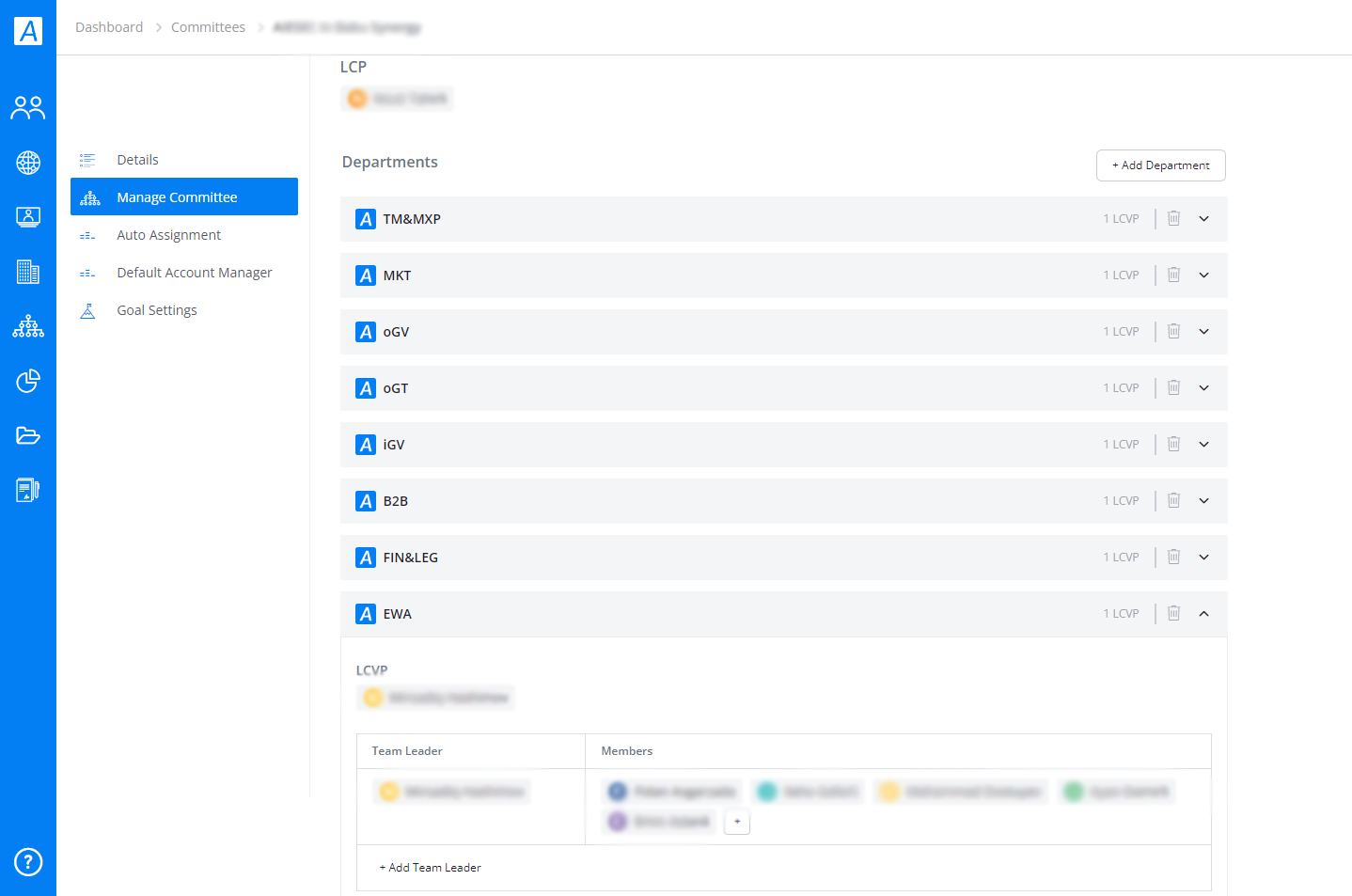The width and height of the screenshot is (1352, 896).
Task: Open the People sidebar icon
Action: (x=28, y=108)
